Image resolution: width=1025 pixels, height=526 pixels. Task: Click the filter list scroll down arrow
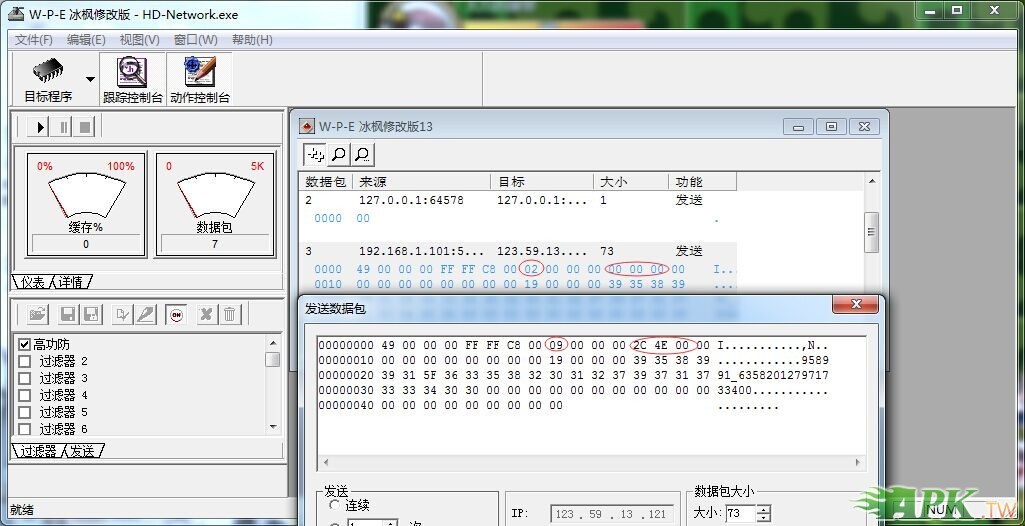point(273,428)
